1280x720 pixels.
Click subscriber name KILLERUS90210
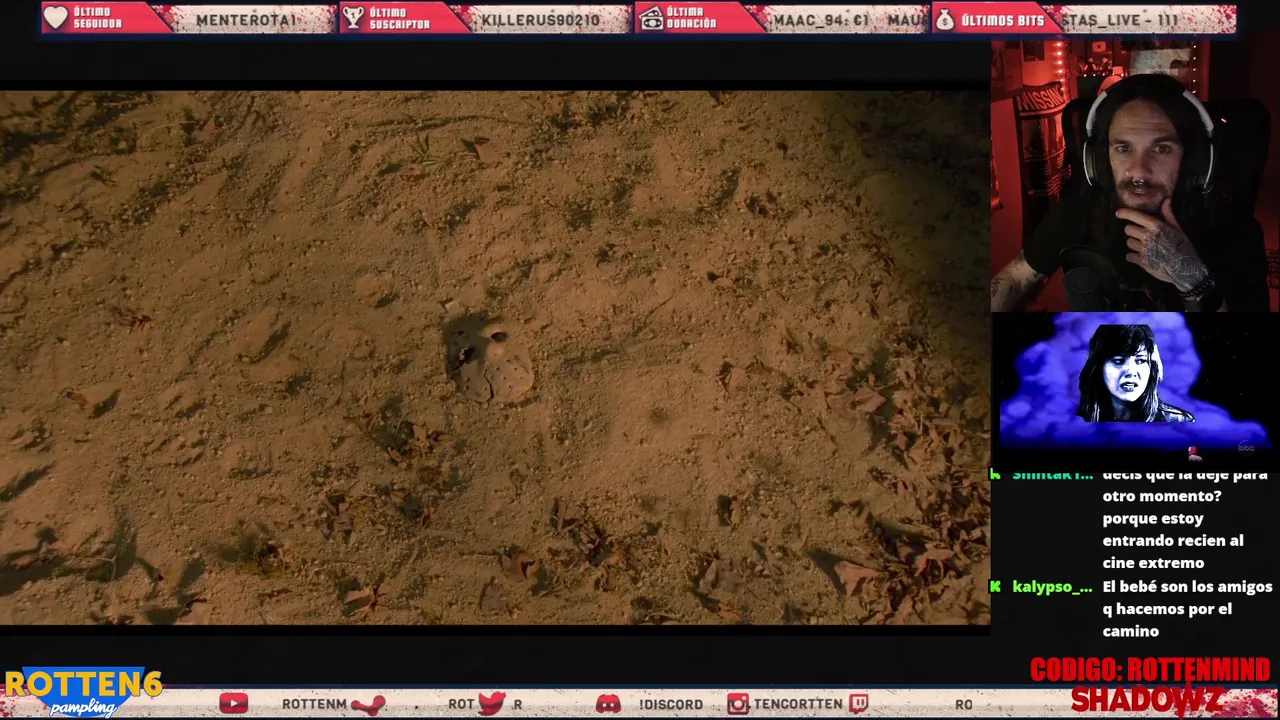[x=541, y=19]
